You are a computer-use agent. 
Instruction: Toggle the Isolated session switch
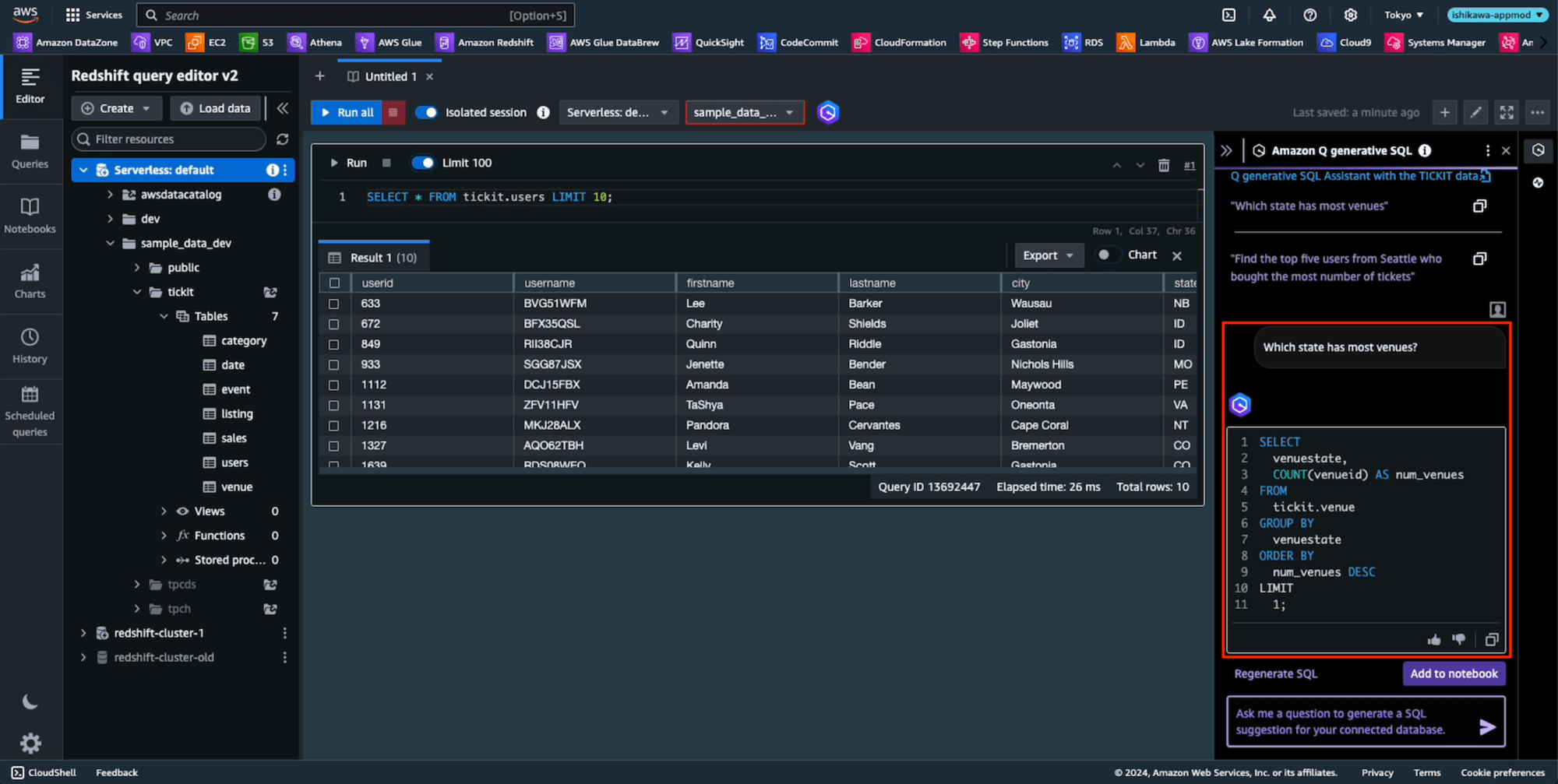click(426, 112)
